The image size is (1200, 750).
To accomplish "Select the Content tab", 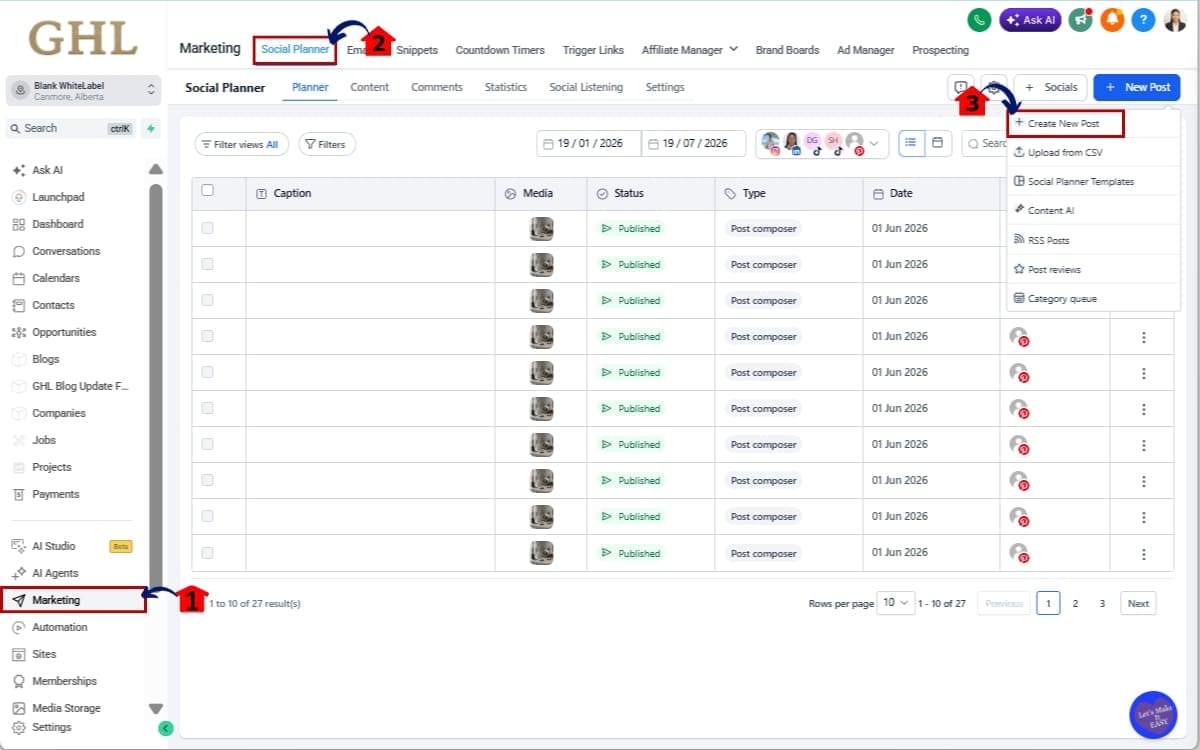I will click(369, 87).
